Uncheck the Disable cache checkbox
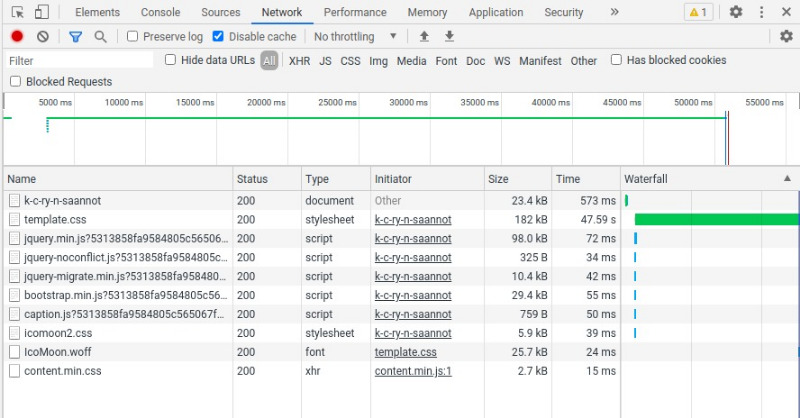Screen dimensions: 800x418 (x=219, y=36)
